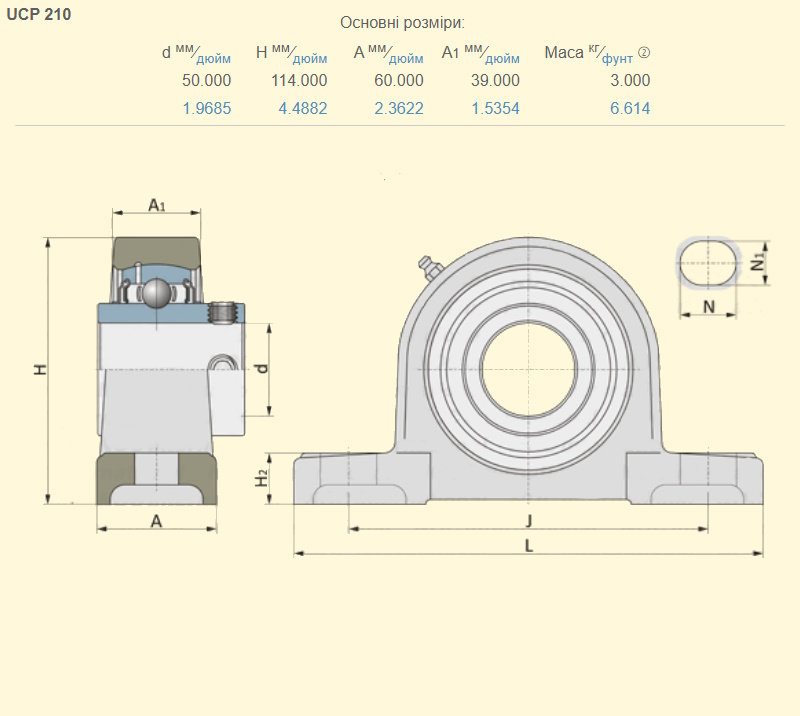Select the UCP 210 title
This screenshot has height=716, width=800.
(x=39, y=15)
